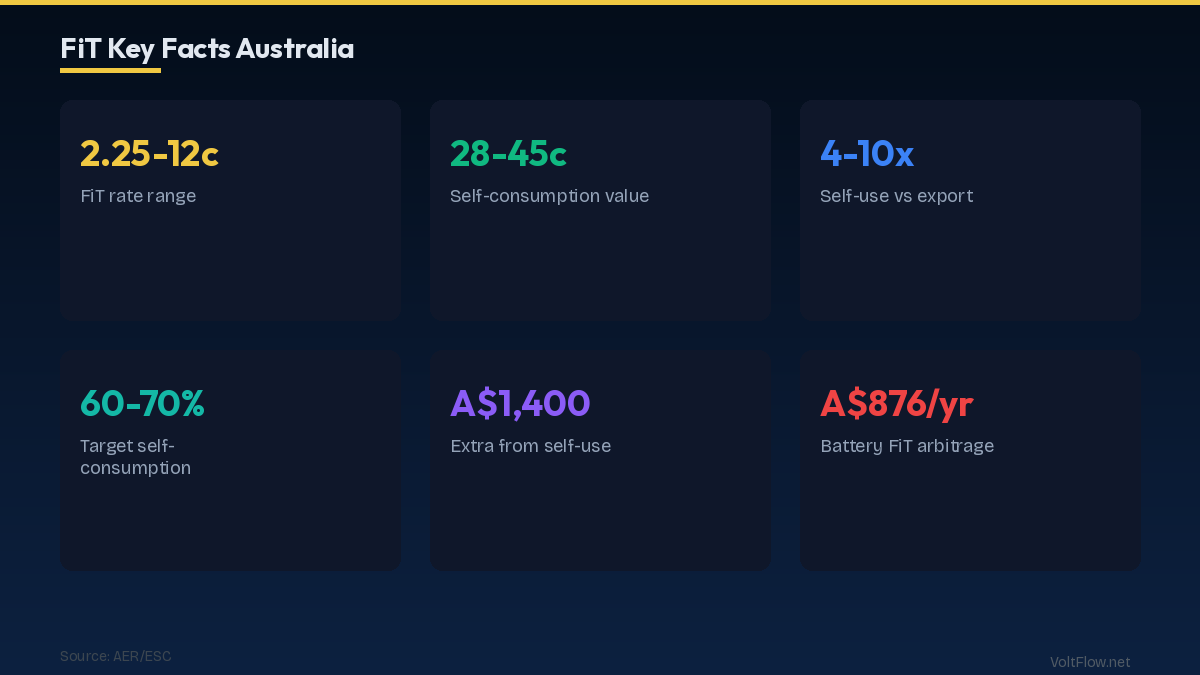This screenshot has height=675, width=1200.
Task: Open the VoltFlow.net link
Action: click(1090, 662)
